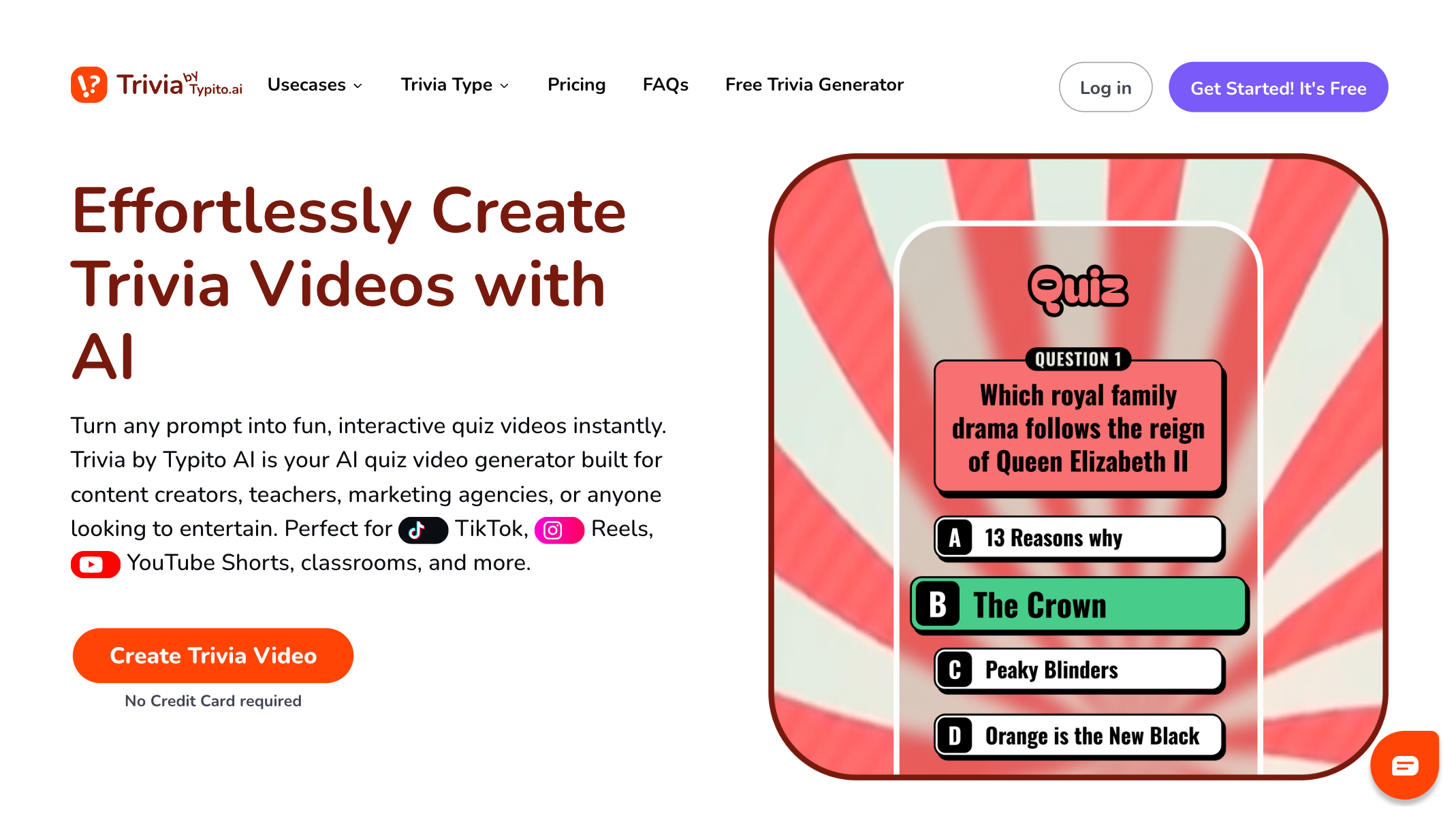
Task: Click the Instagram Reels icon badge
Action: click(559, 530)
